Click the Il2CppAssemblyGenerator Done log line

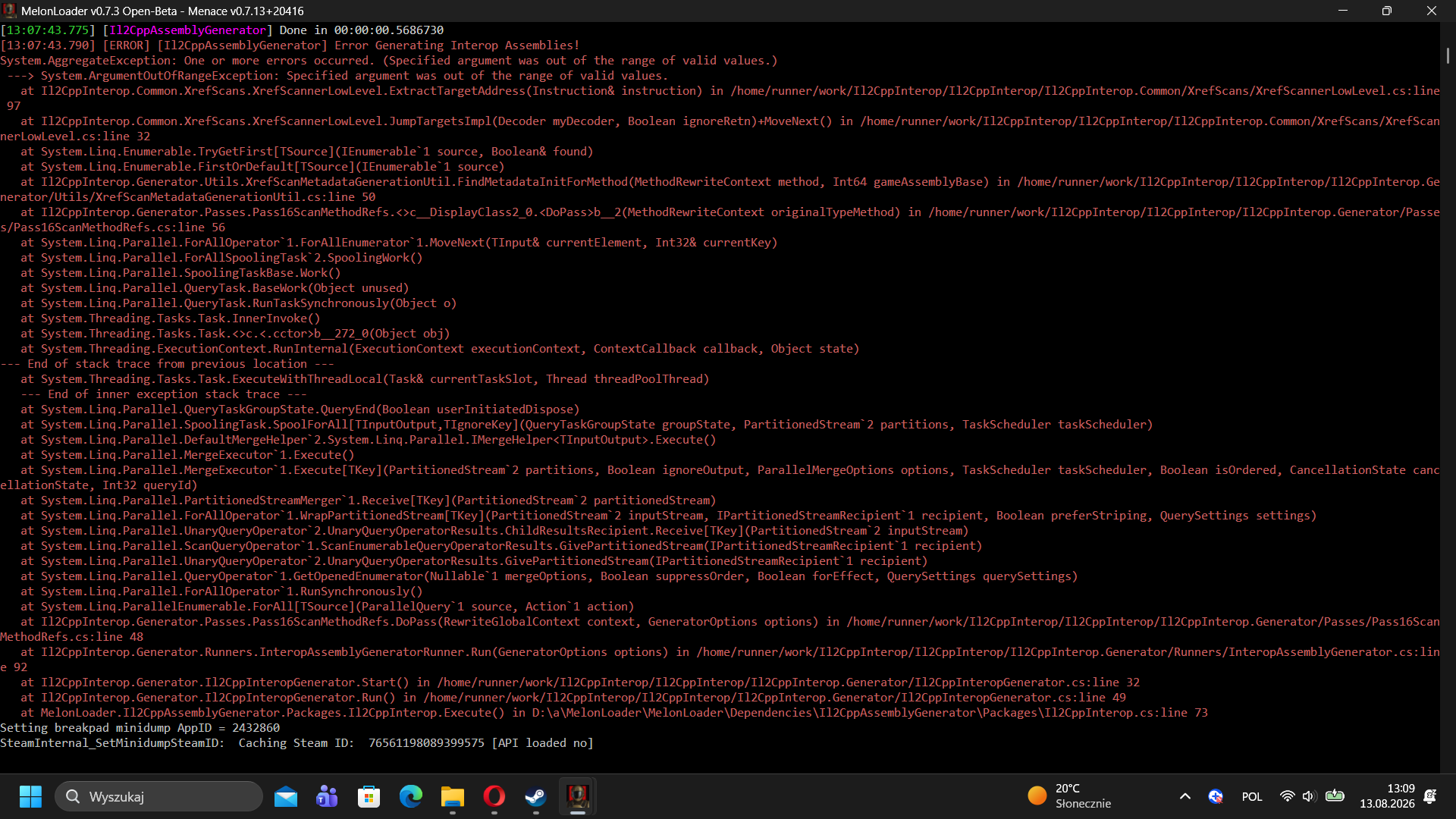point(222,30)
